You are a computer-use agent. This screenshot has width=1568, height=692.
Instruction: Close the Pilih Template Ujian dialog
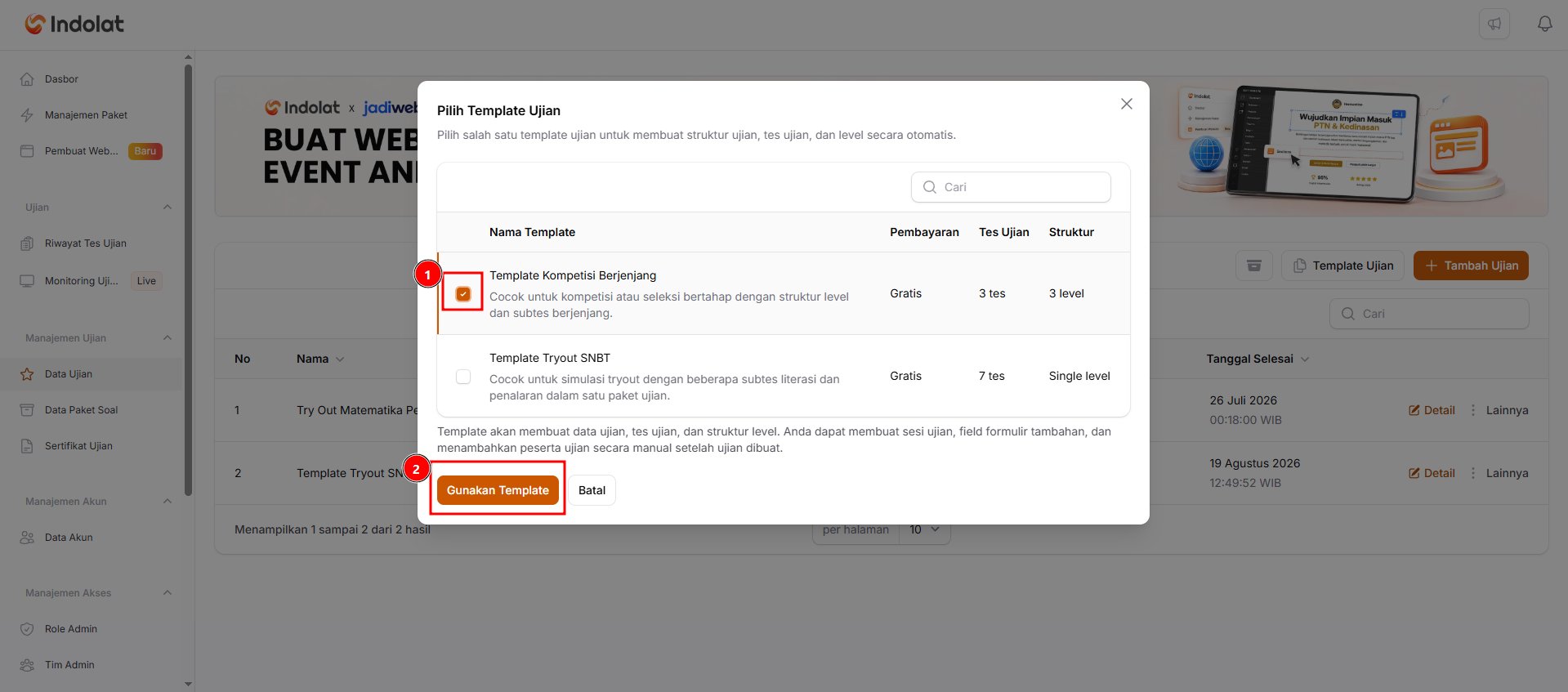[1126, 104]
